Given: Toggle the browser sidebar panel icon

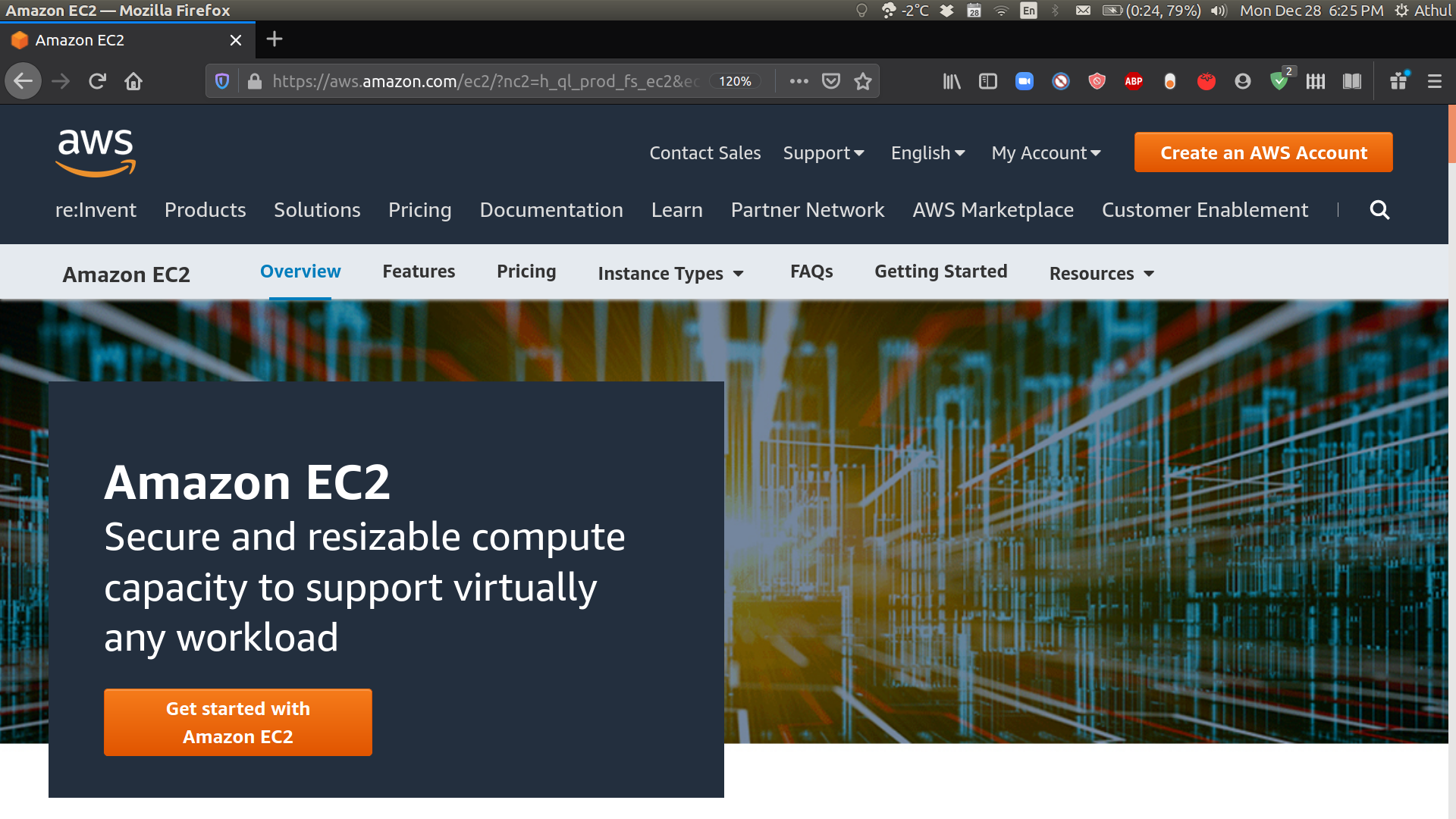Looking at the screenshot, I should [x=989, y=81].
